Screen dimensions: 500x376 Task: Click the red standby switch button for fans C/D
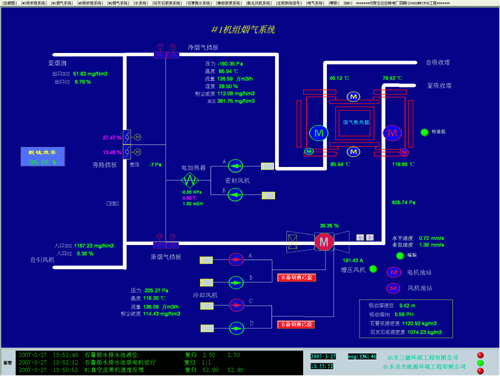(x=296, y=324)
